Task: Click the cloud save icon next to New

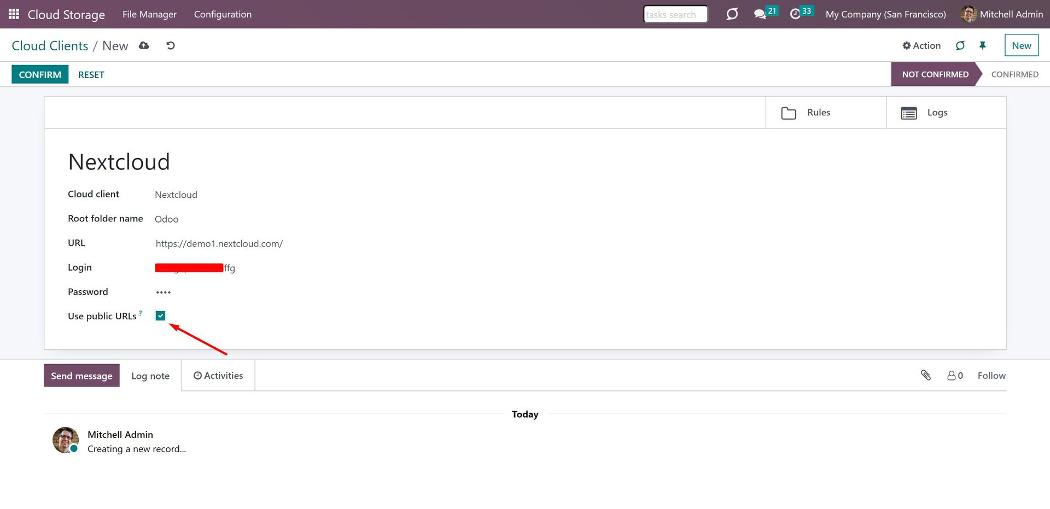Action: 144,46
